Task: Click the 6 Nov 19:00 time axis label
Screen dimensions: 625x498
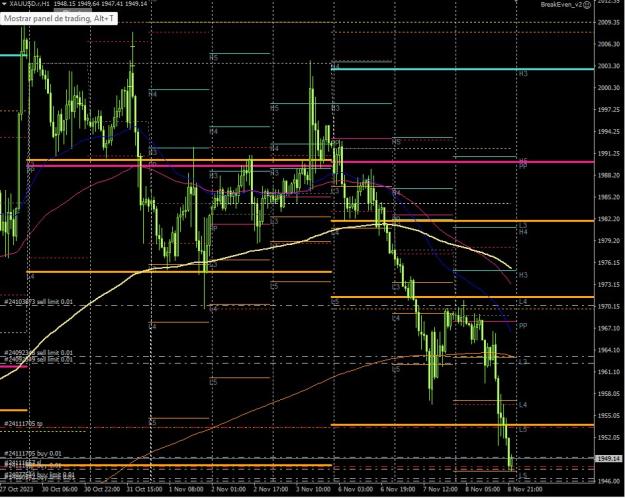Action: click(398, 489)
